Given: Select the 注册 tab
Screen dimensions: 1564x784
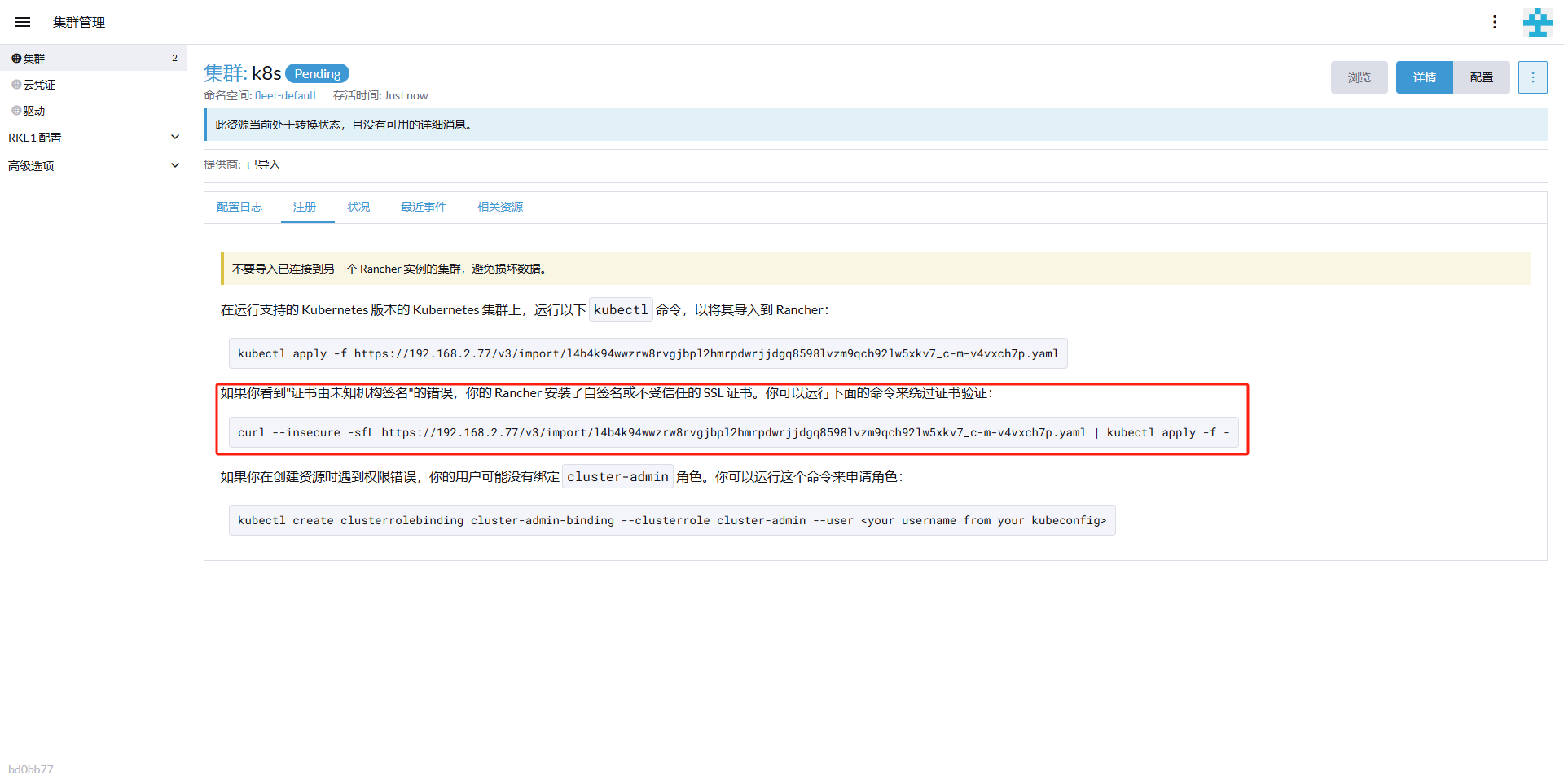Looking at the screenshot, I should pyautogui.click(x=305, y=207).
